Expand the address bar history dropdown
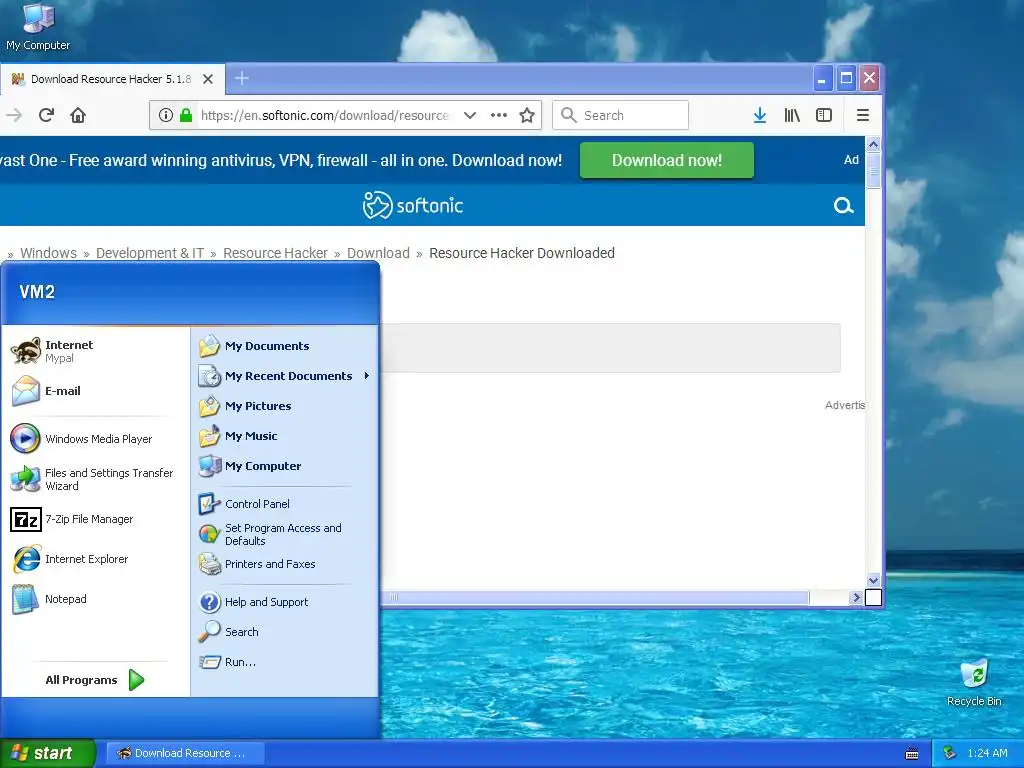 pyautogui.click(x=470, y=116)
